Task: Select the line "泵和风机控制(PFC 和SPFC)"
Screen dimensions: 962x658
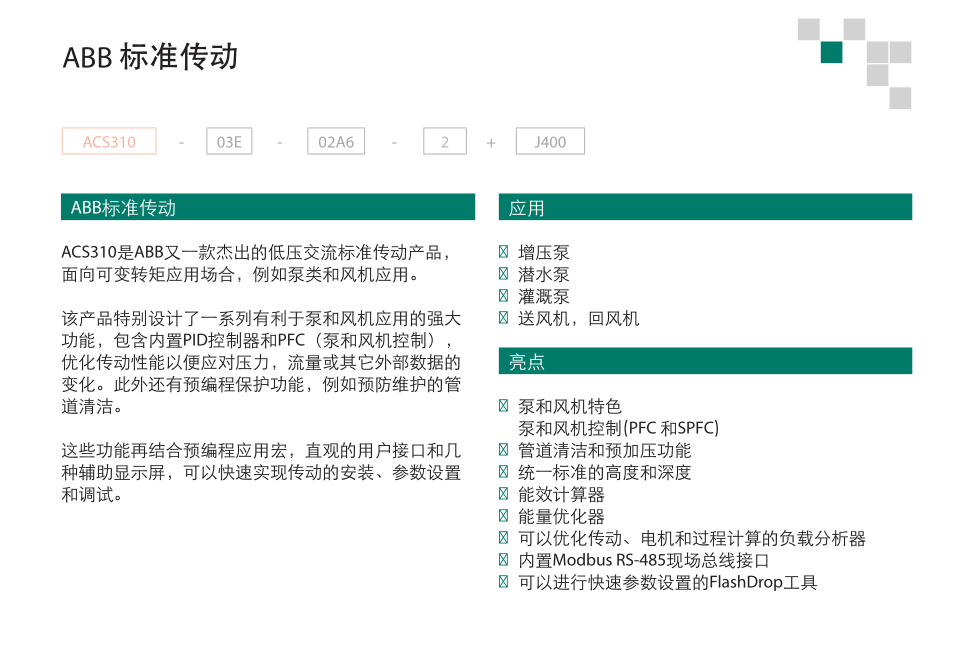Action: click(618, 428)
